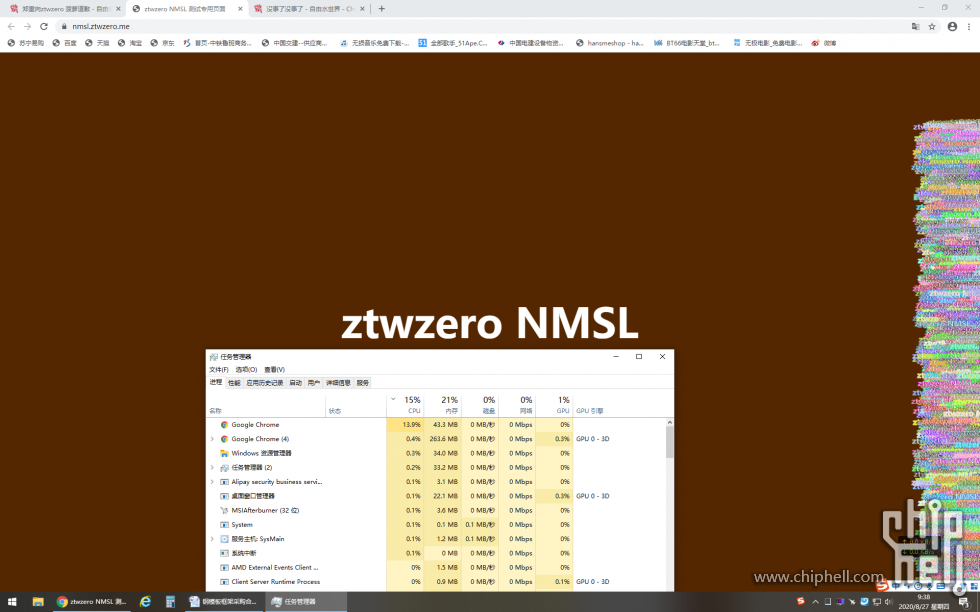Show hidden system tray icons
Screen dimensions: 980x612
(815, 602)
